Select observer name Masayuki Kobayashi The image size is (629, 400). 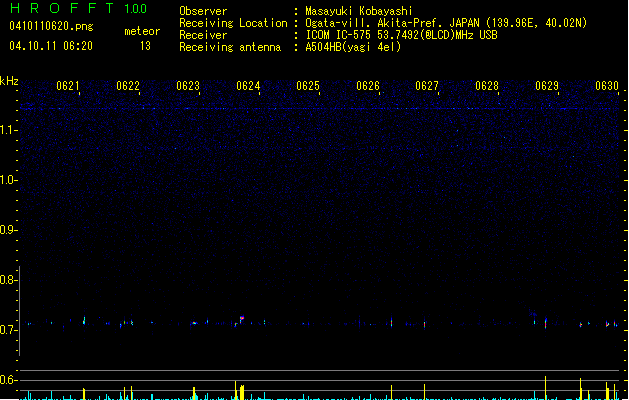[x=359, y=11]
